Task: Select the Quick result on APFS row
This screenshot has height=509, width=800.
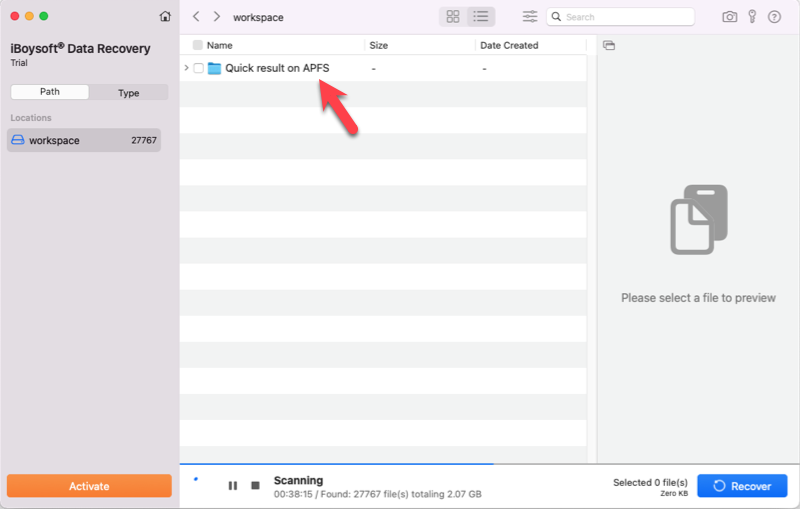Action: coord(383,68)
